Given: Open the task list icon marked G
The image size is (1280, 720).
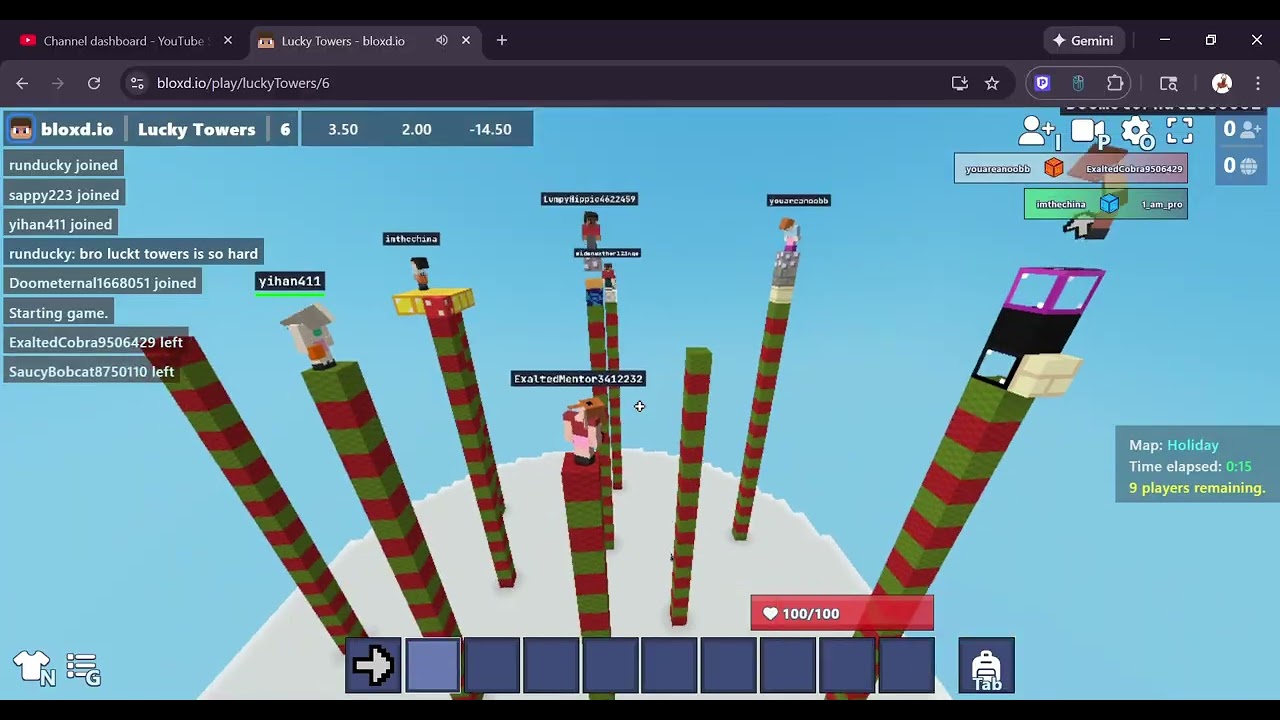Looking at the screenshot, I should coord(83,669).
